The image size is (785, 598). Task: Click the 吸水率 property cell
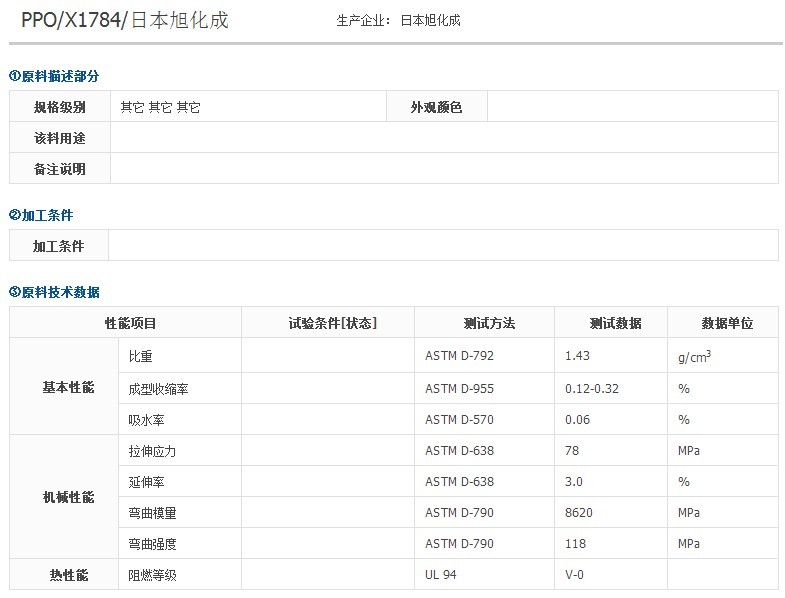(180, 420)
